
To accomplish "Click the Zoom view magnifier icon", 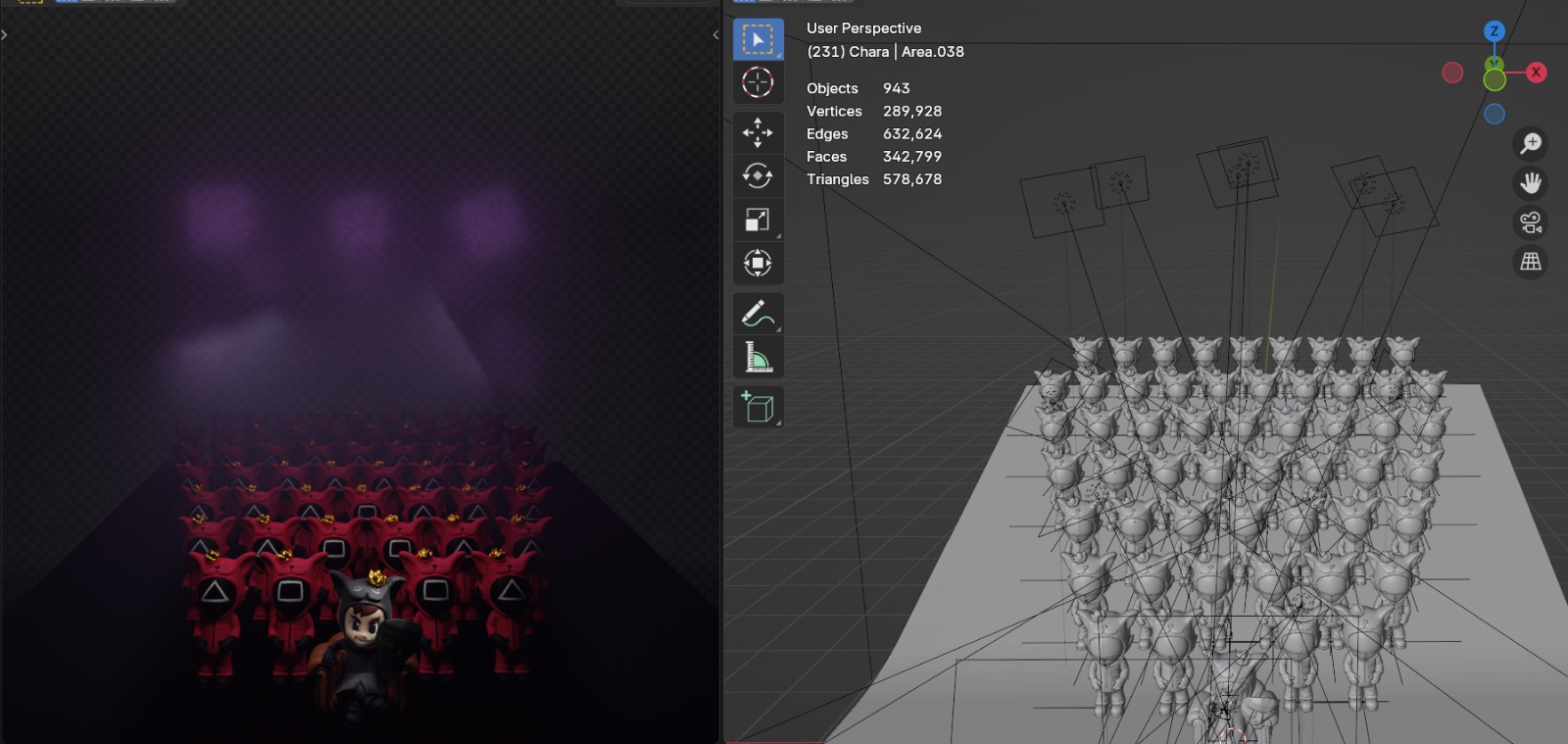I will pos(1531,144).
